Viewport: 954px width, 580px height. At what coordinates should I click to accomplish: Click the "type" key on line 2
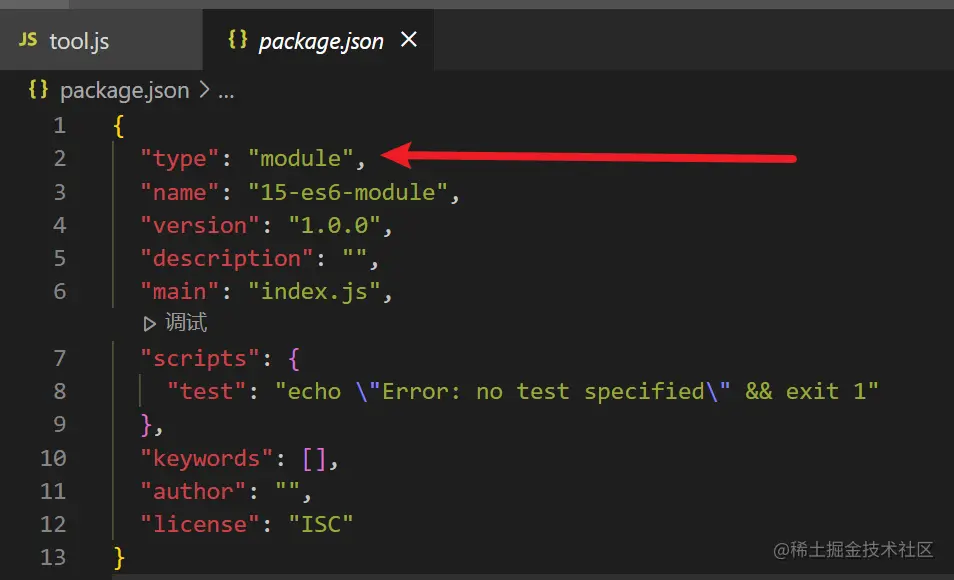coord(180,158)
